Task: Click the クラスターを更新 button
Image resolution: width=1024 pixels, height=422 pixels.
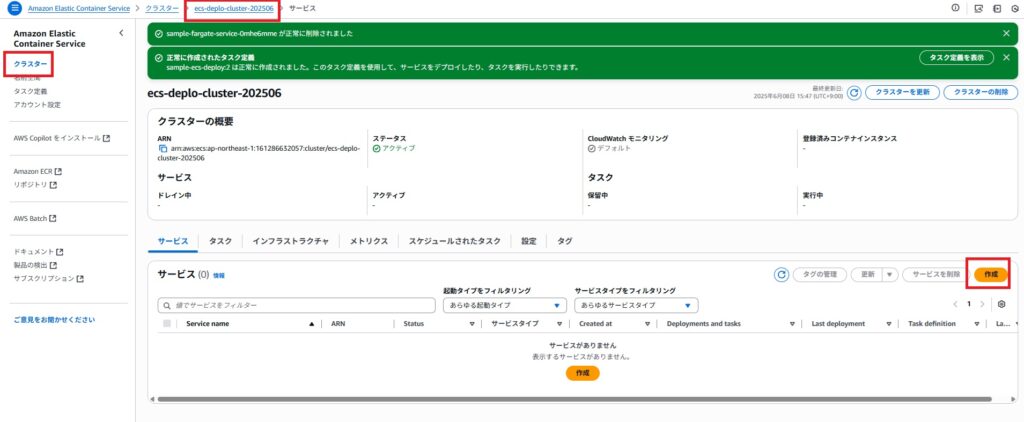Action: tap(902, 93)
